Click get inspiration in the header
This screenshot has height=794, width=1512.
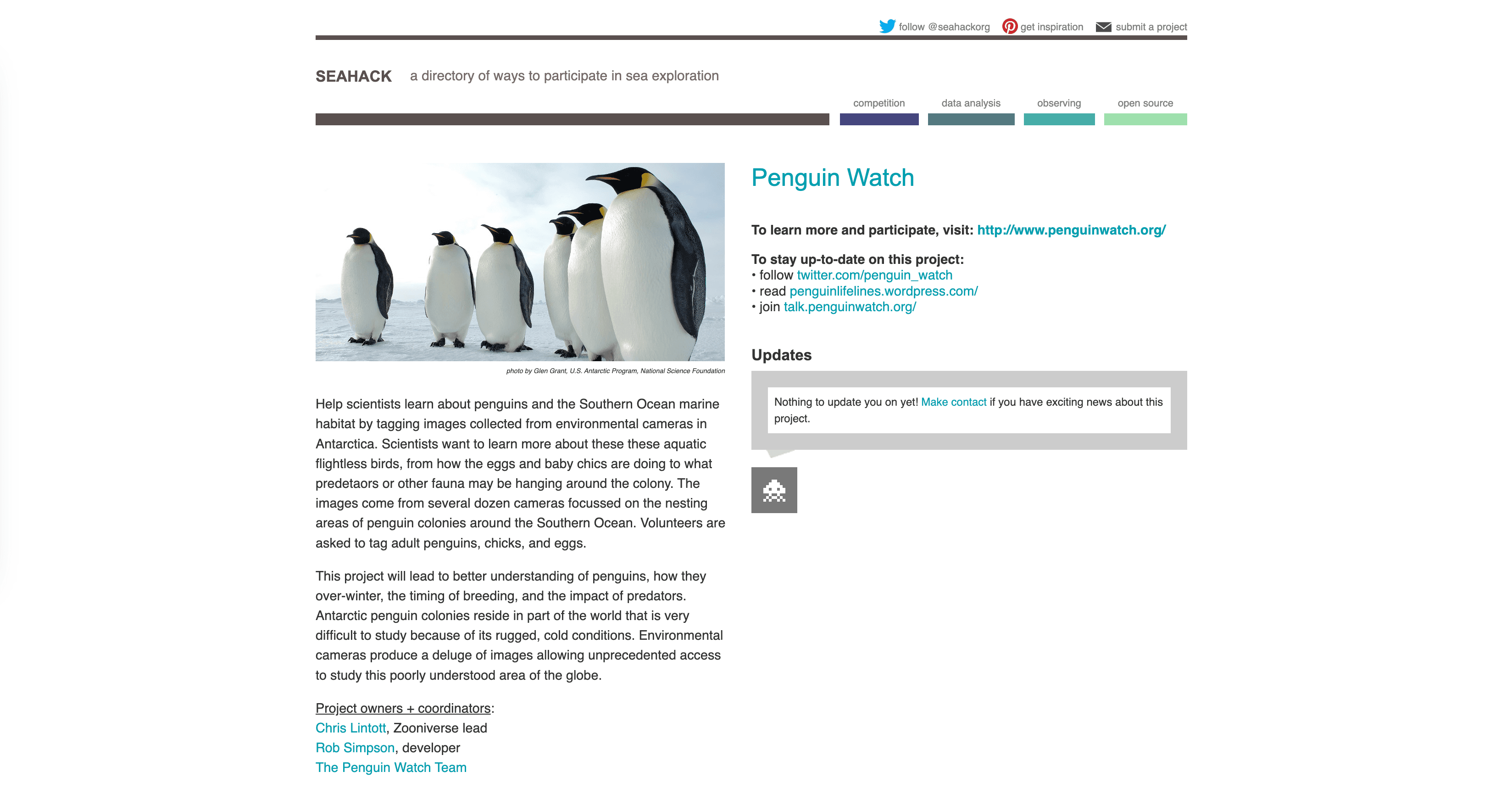tap(1051, 27)
